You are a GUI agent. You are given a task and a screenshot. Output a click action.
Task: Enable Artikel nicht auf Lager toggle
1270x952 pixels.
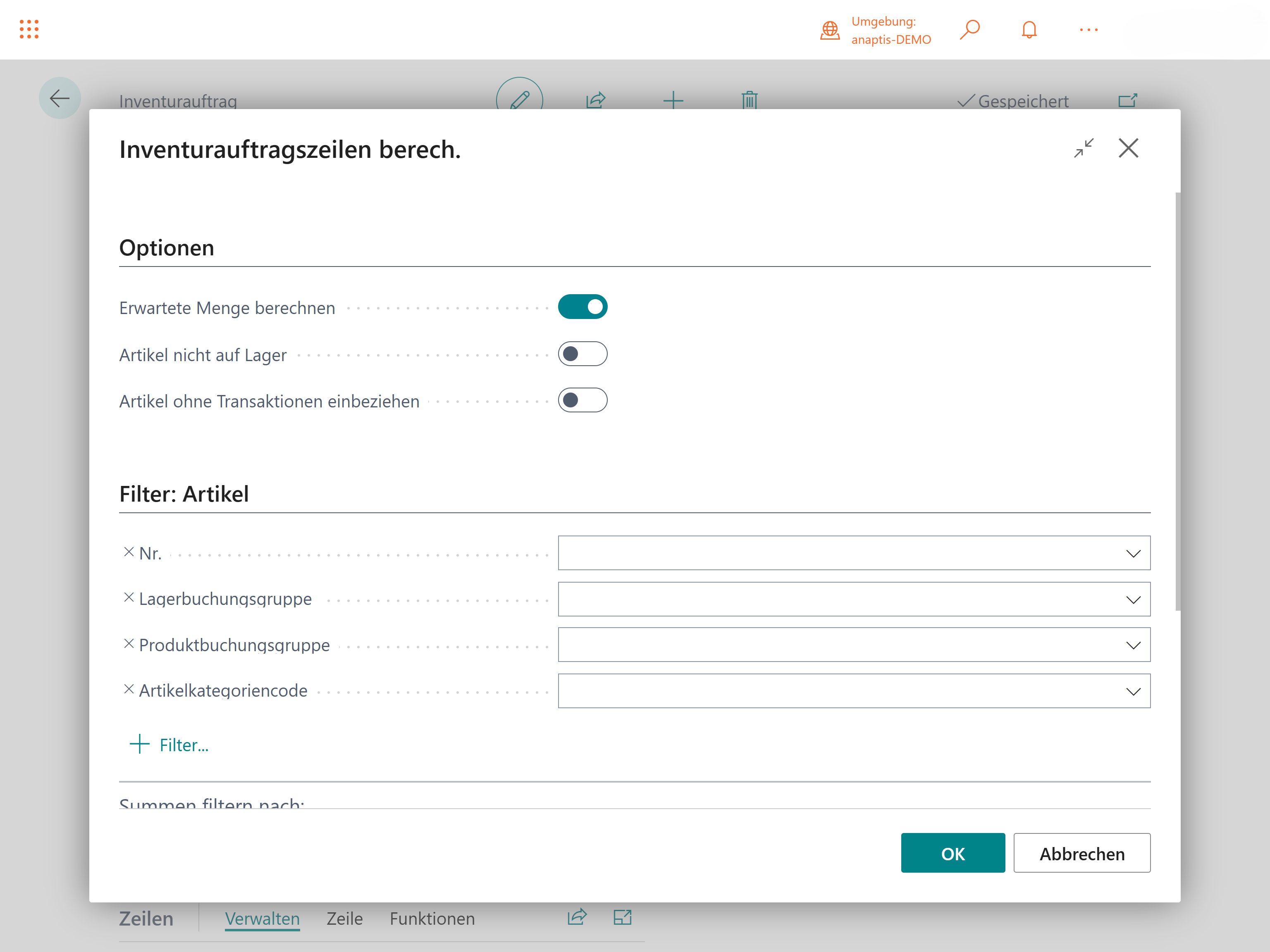tap(583, 354)
